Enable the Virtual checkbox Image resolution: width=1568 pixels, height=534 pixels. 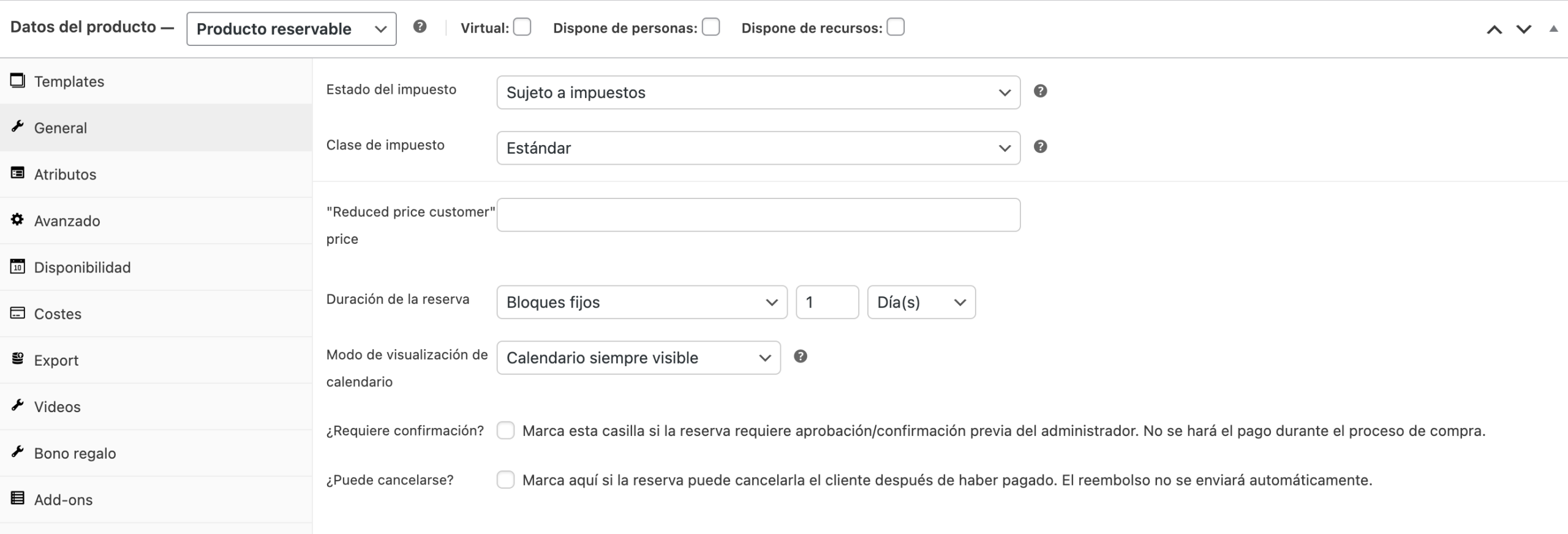coord(522,28)
